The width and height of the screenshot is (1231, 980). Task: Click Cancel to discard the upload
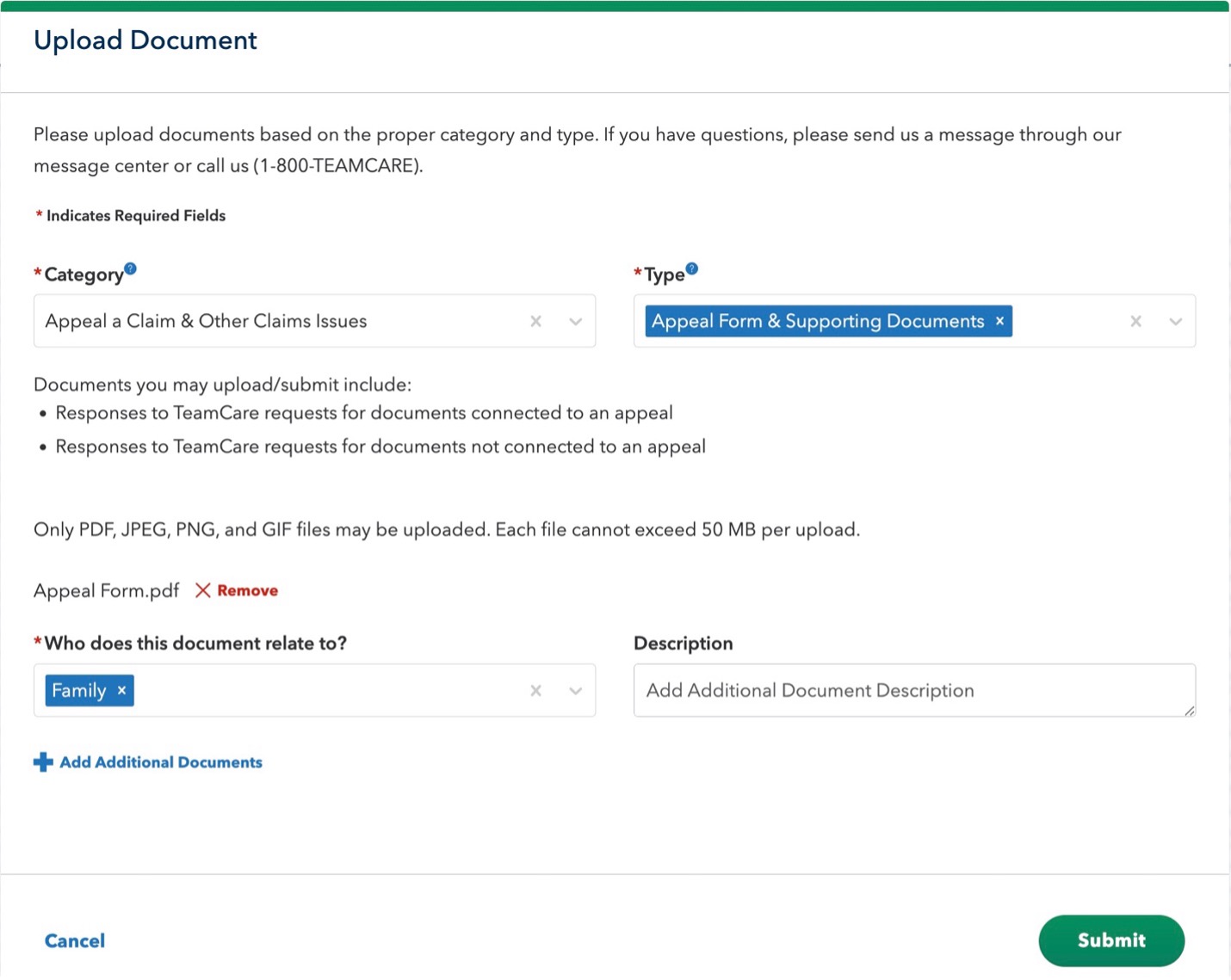[73, 940]
